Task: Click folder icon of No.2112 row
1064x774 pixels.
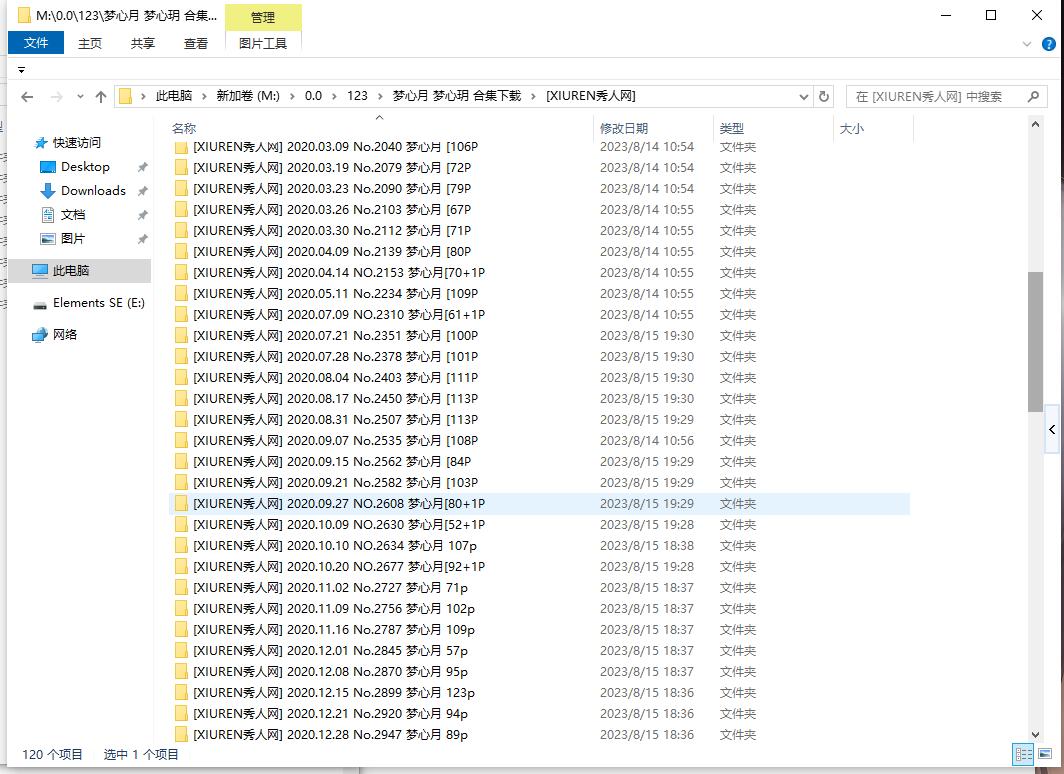Action: tap(181, 231)
